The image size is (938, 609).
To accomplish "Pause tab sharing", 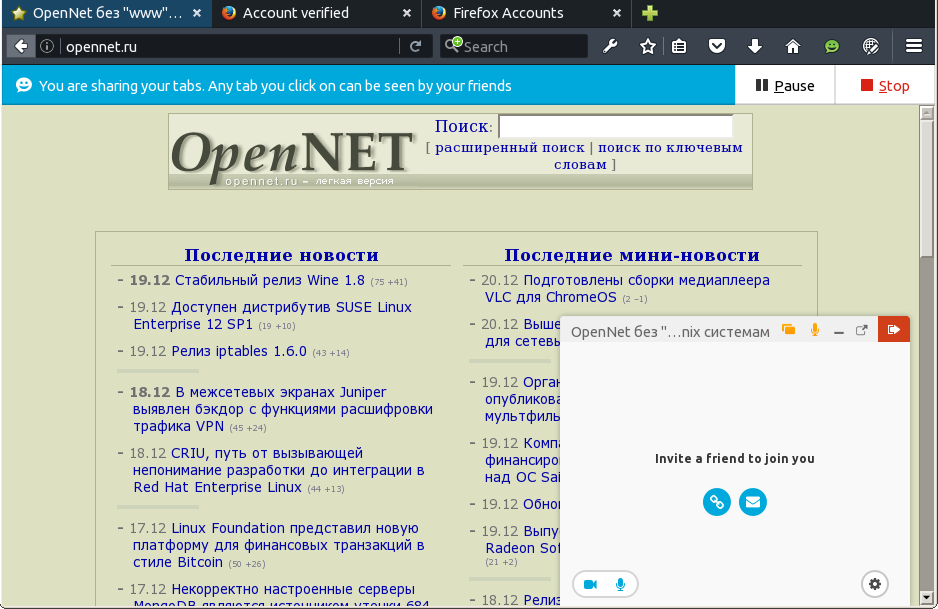I will pos(785,86).
